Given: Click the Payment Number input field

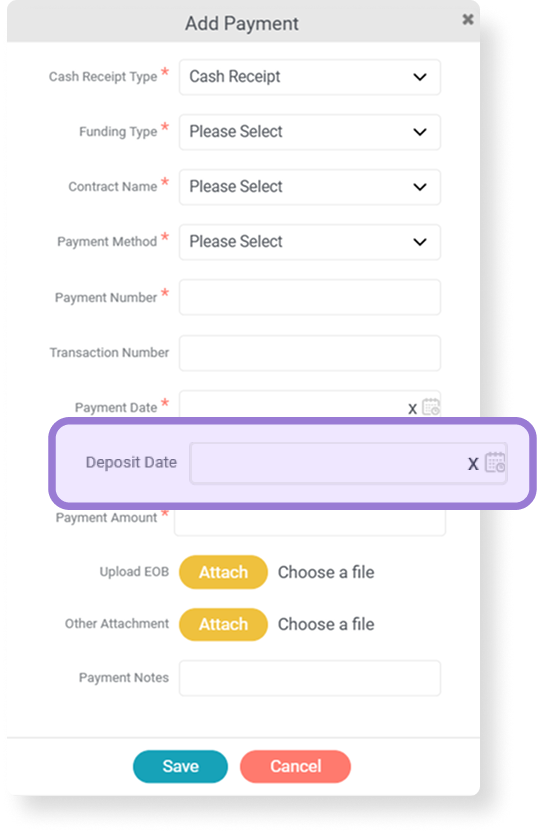Looking at the screenshot, I should [310, 297].
